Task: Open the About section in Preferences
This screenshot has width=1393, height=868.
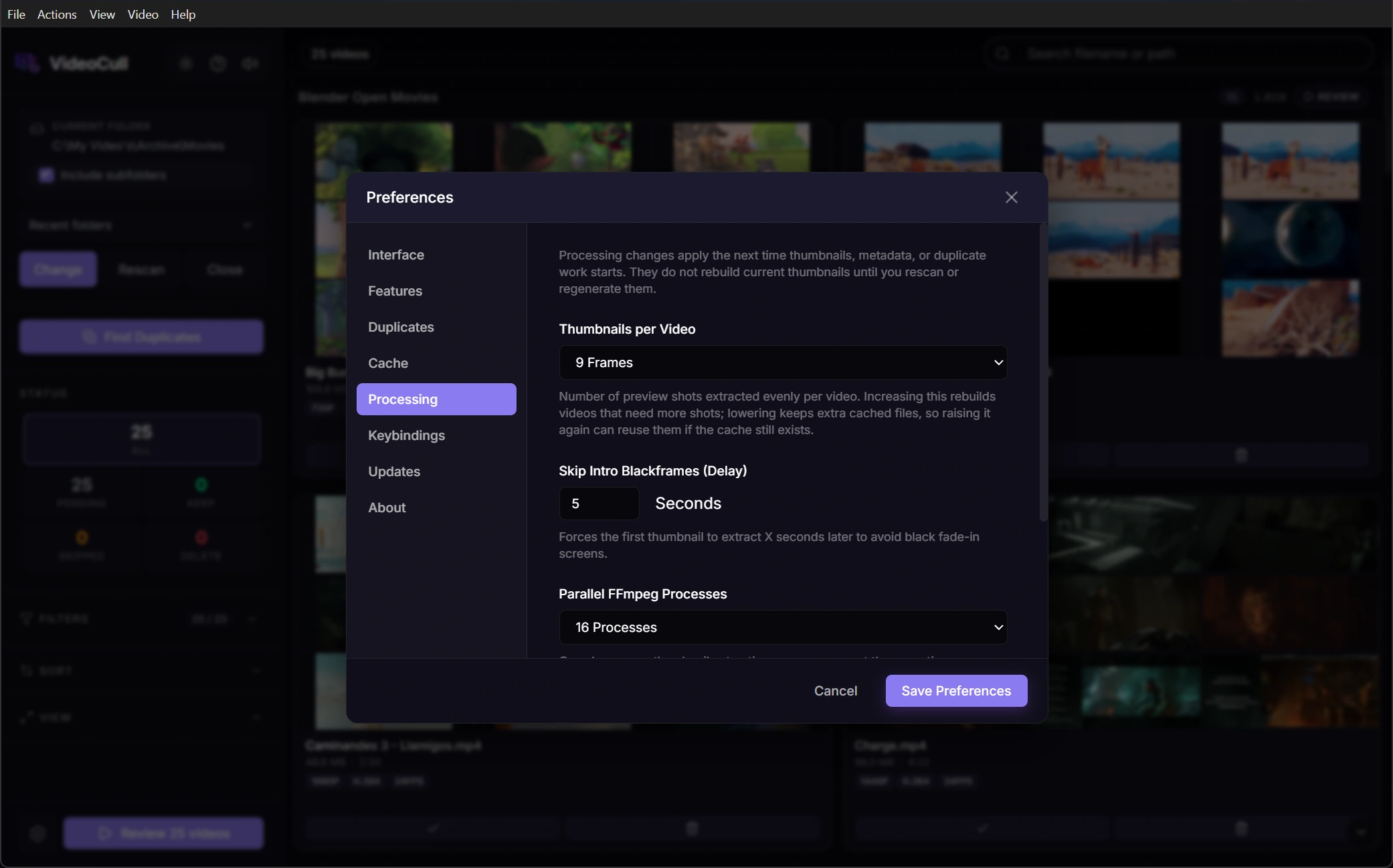Action: [x=436, y=508]
